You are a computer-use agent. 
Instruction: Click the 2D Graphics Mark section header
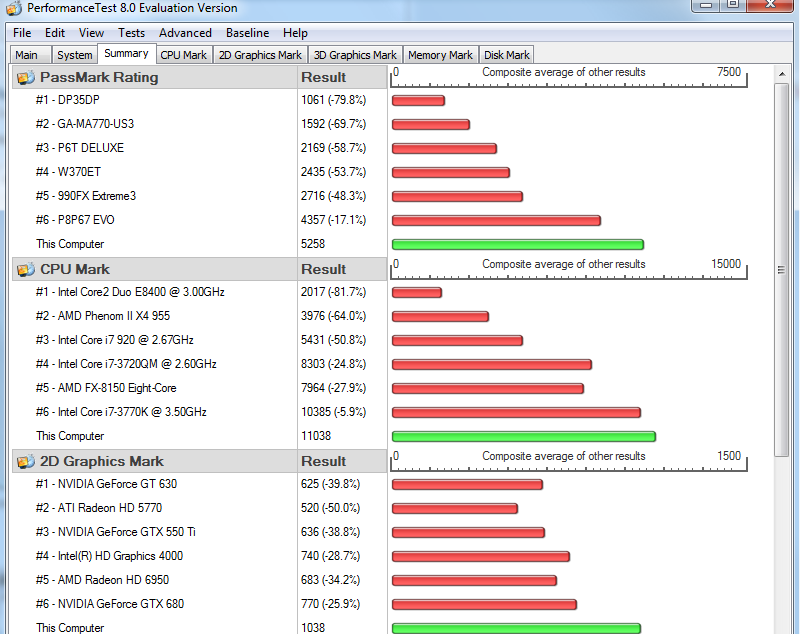coord(154,462)
